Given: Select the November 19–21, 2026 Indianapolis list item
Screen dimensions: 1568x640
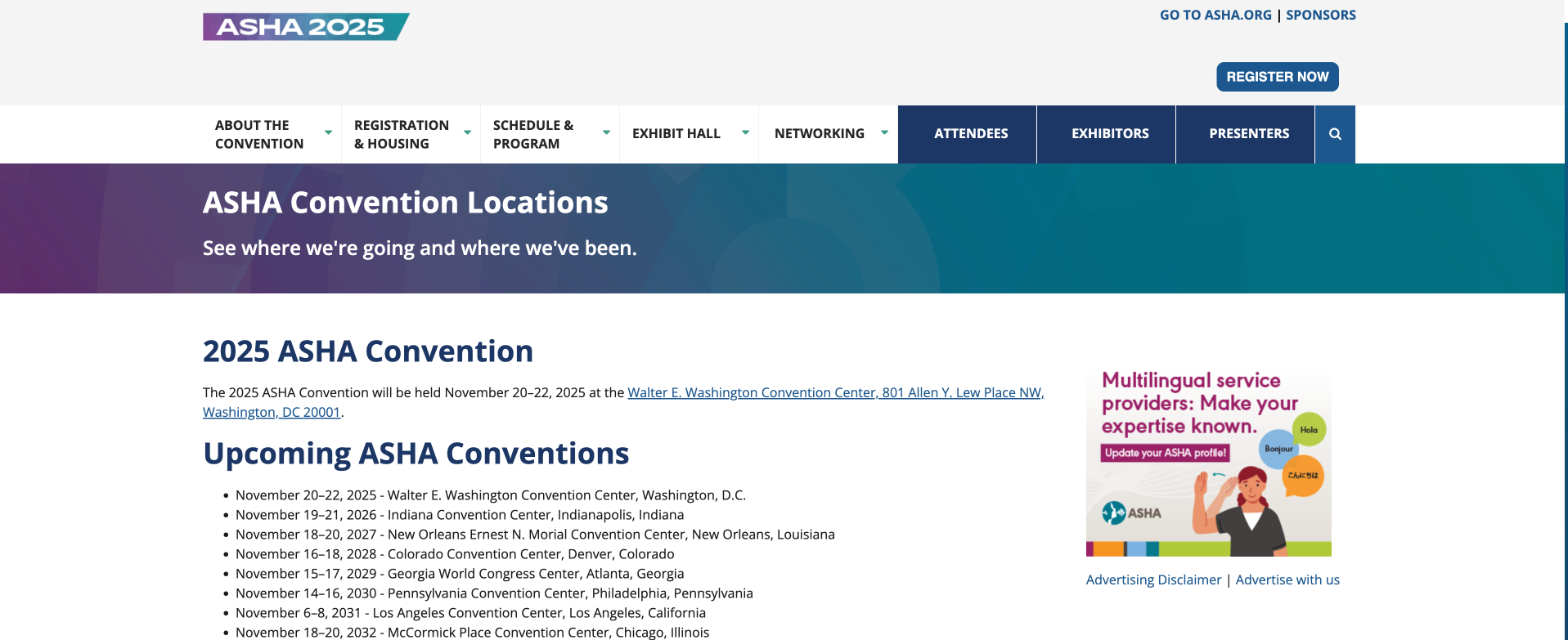Looking at the screenshot, I should [x=460, y=515].
